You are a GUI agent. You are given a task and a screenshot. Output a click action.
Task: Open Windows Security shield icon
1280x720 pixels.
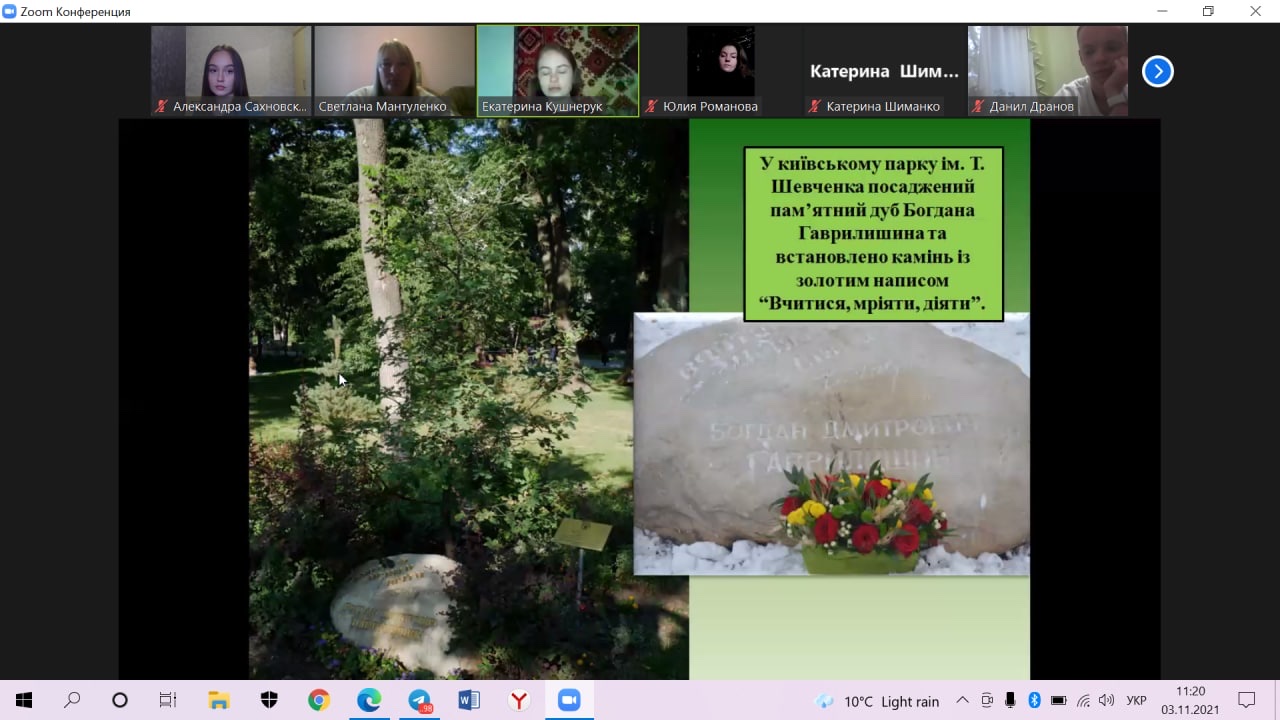pyautogui.click(x=269, y=700)
